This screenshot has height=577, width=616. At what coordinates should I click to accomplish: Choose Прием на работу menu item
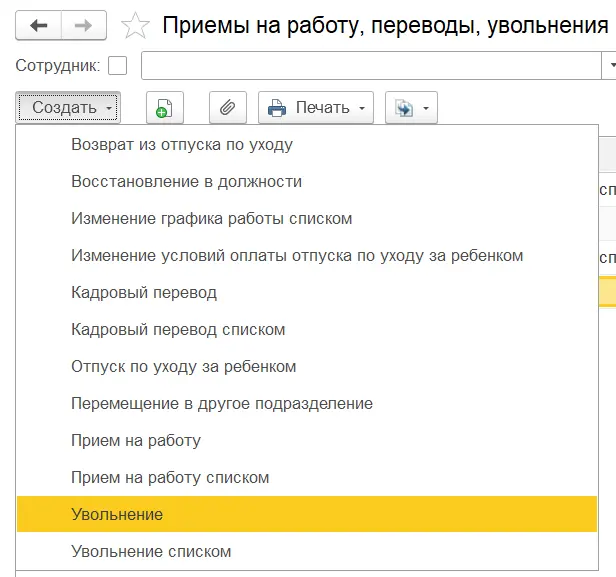click(136, 440)
